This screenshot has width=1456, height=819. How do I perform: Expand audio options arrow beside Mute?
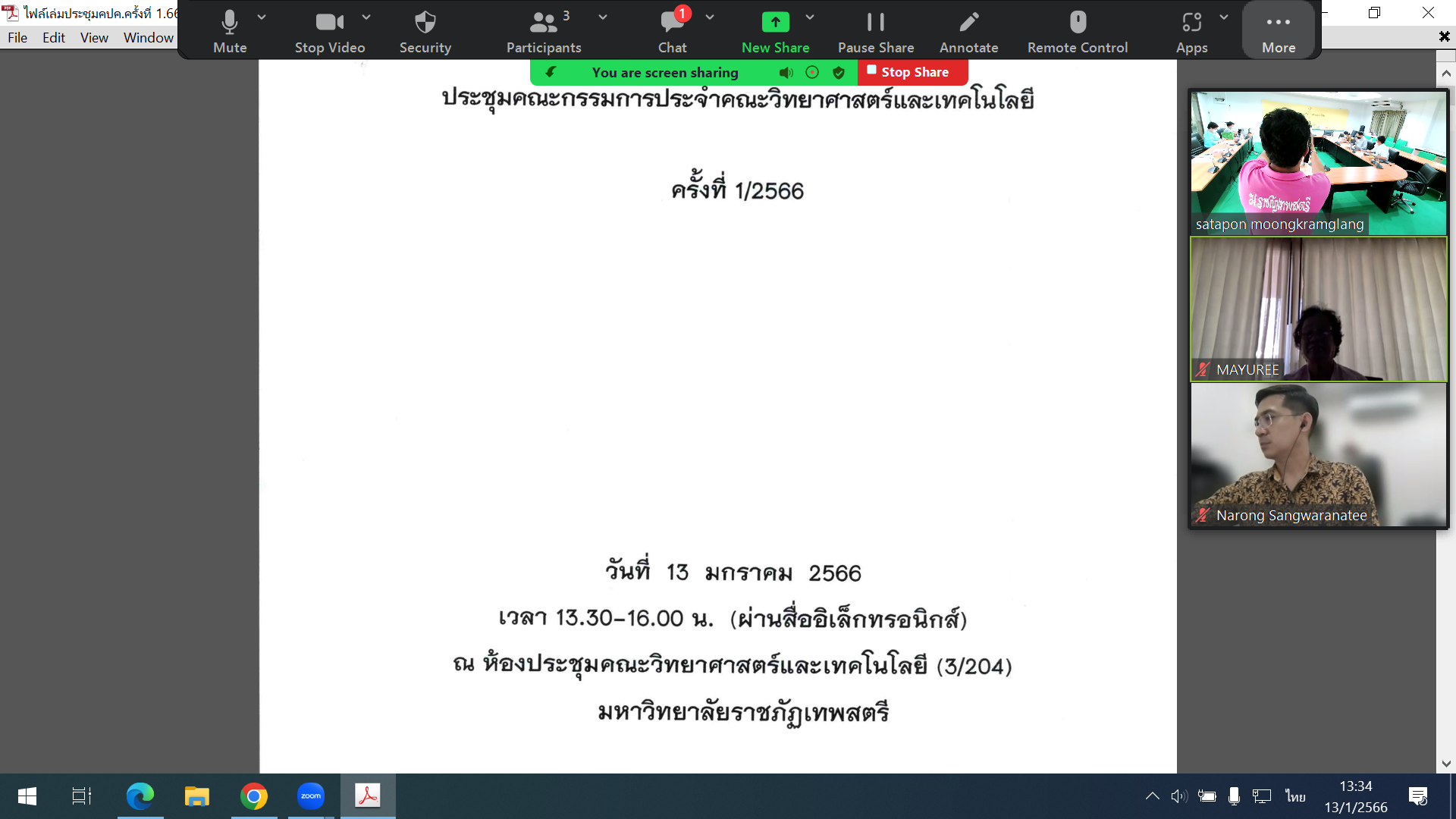click(x=262, y=17)
